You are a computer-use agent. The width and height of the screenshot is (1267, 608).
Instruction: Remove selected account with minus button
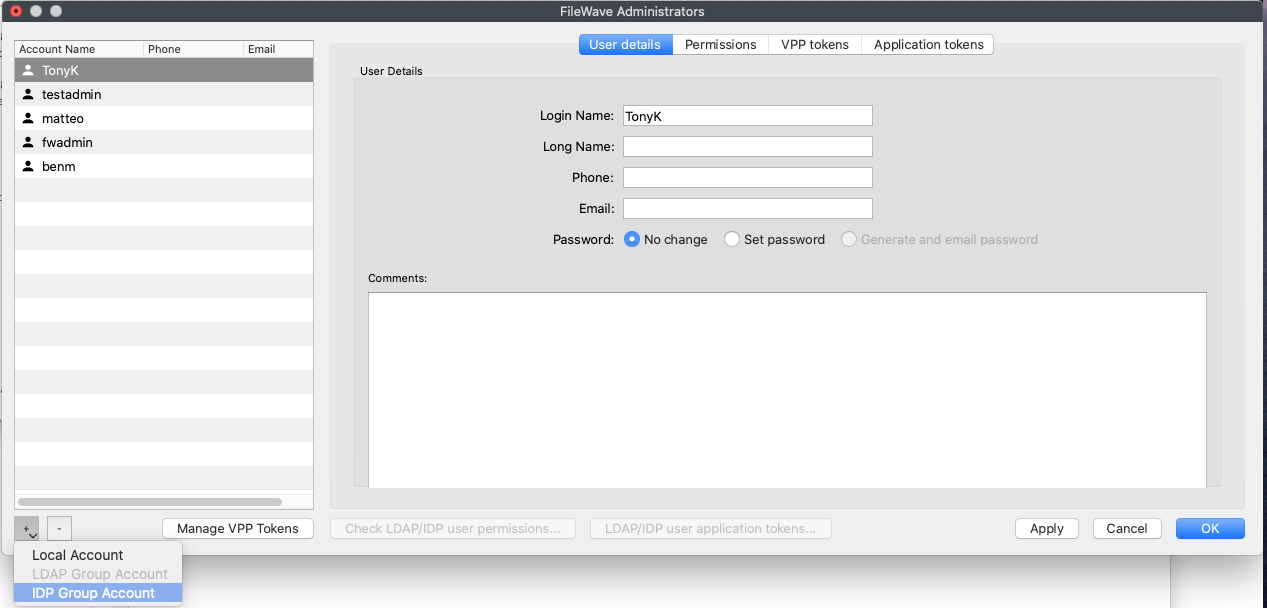pyautogui.click(x=59, y=528)
